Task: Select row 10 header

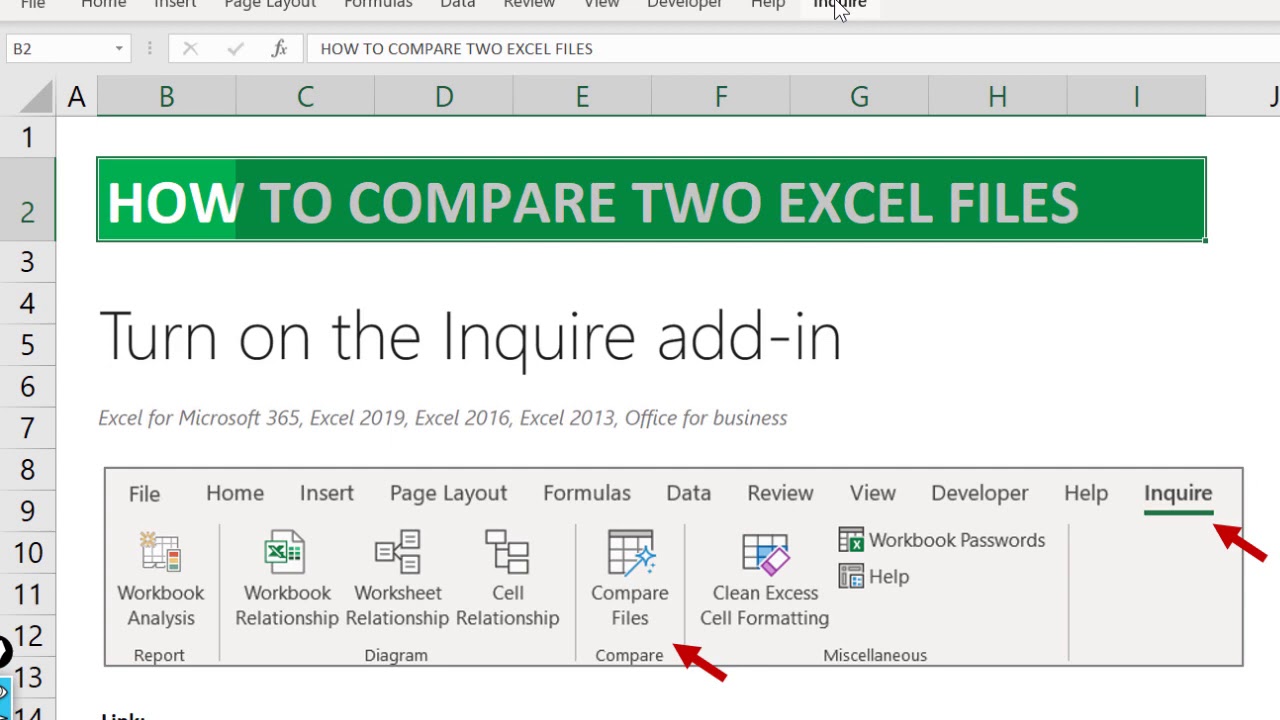Action: point(28,553)
